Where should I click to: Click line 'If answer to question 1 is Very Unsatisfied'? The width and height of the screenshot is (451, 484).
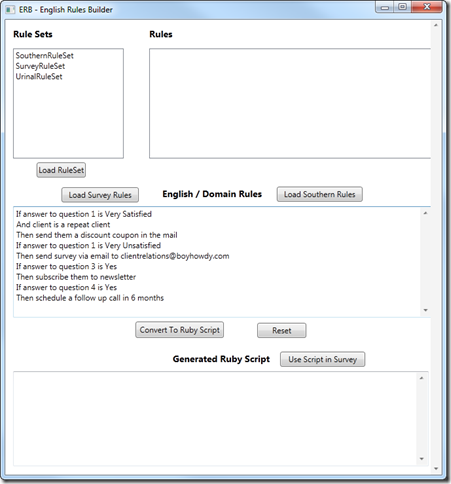[x=89, y=246]
